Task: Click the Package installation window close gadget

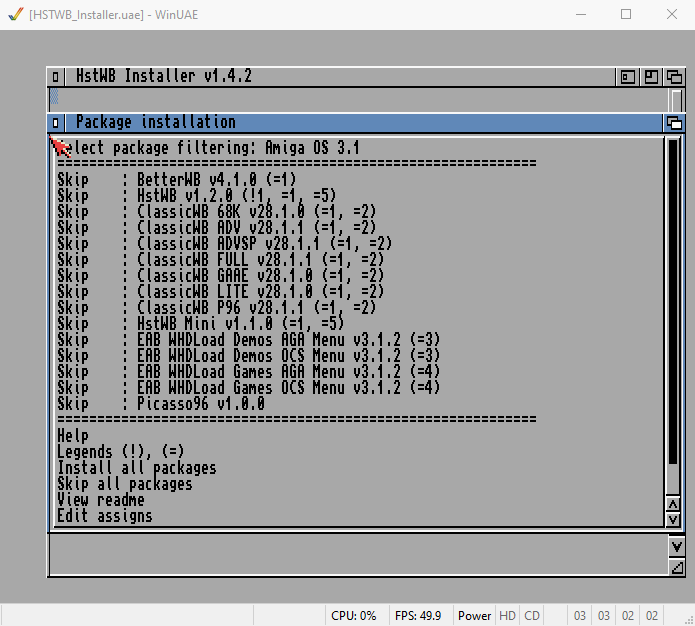Action: point(55,123)
